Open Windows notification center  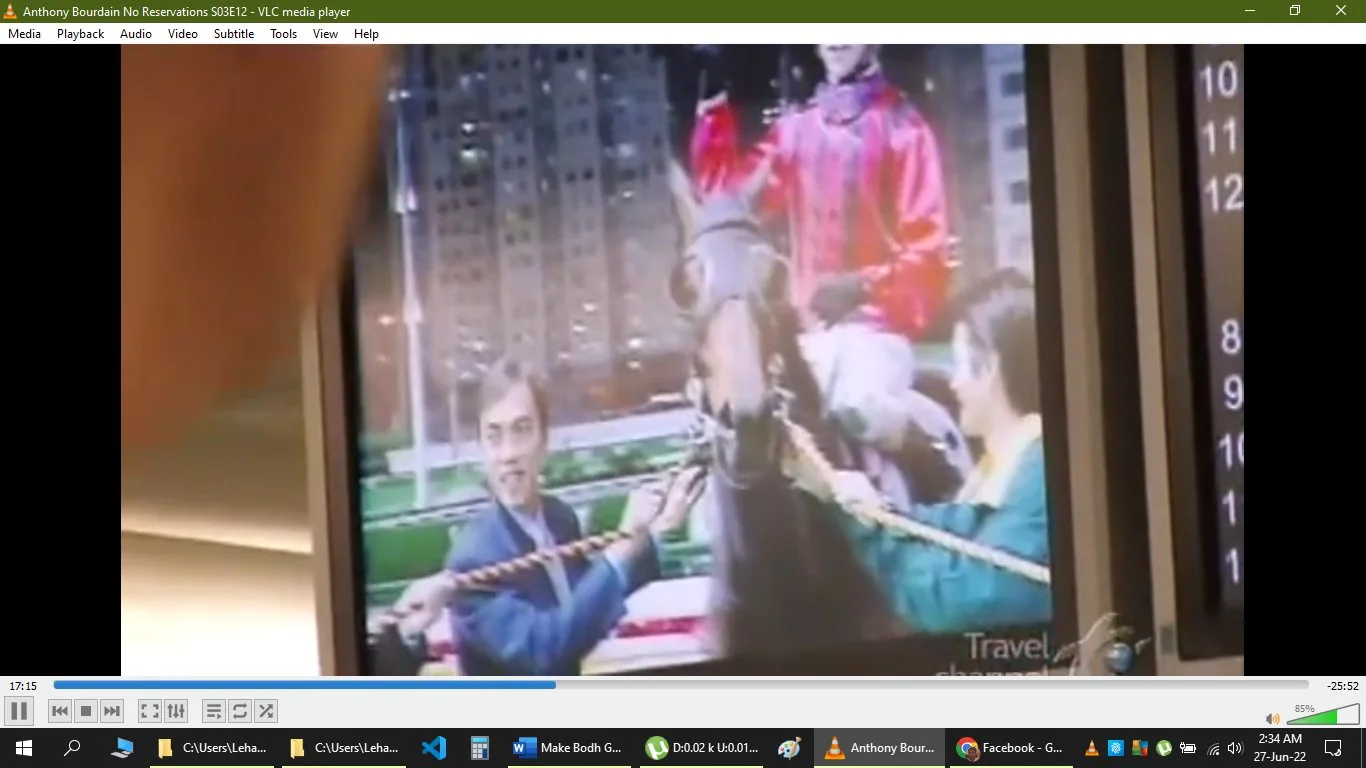1333,748
